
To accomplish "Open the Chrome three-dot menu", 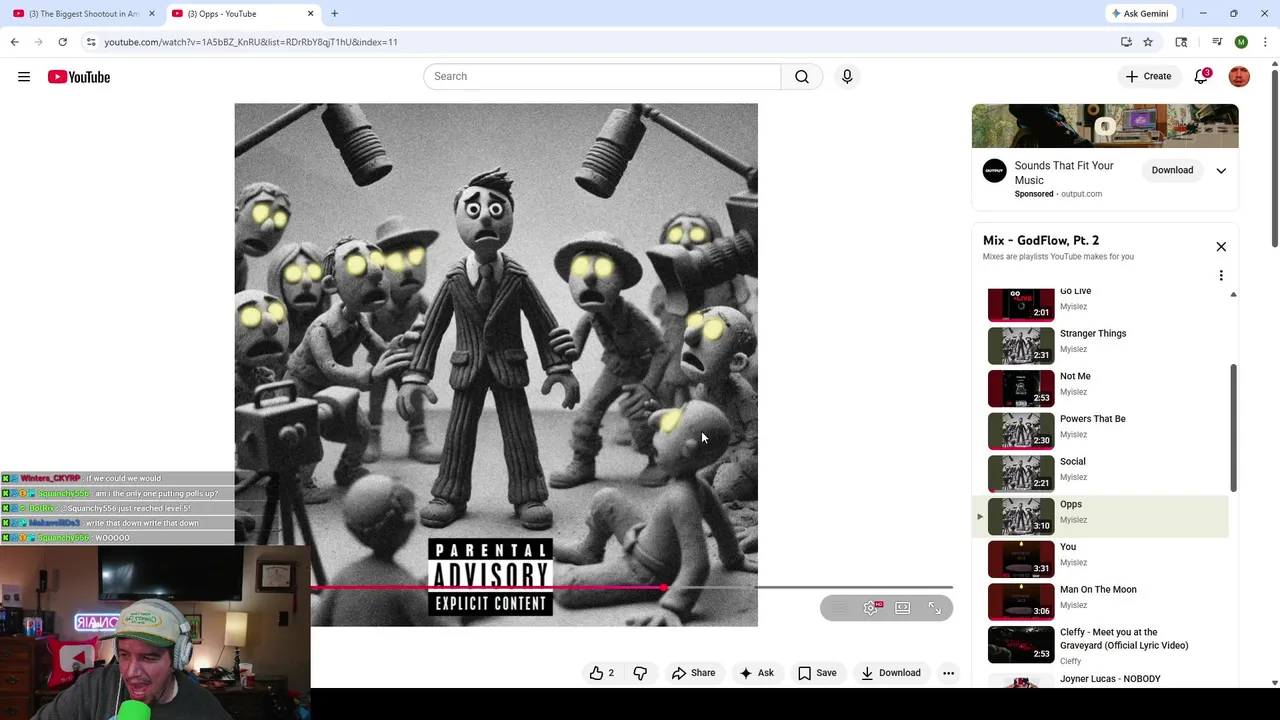I will point(1265,42).
